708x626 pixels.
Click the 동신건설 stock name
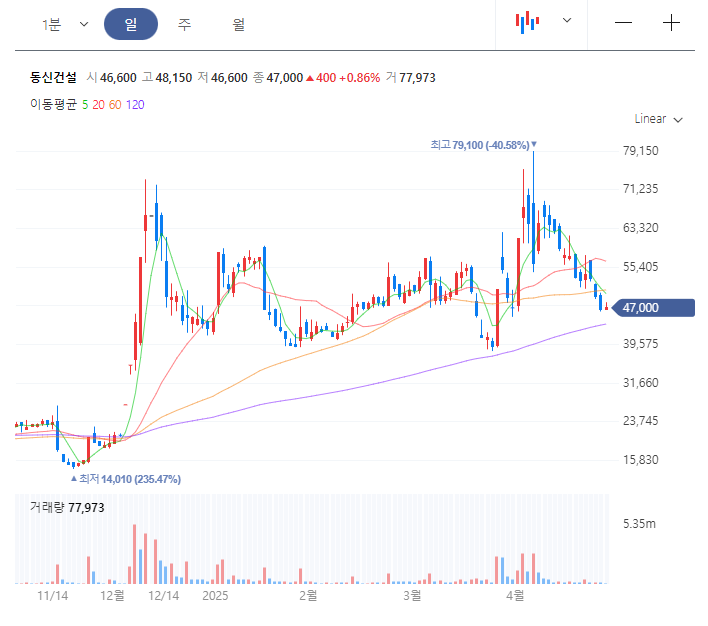pyautogui.click(x=53, y=78)
